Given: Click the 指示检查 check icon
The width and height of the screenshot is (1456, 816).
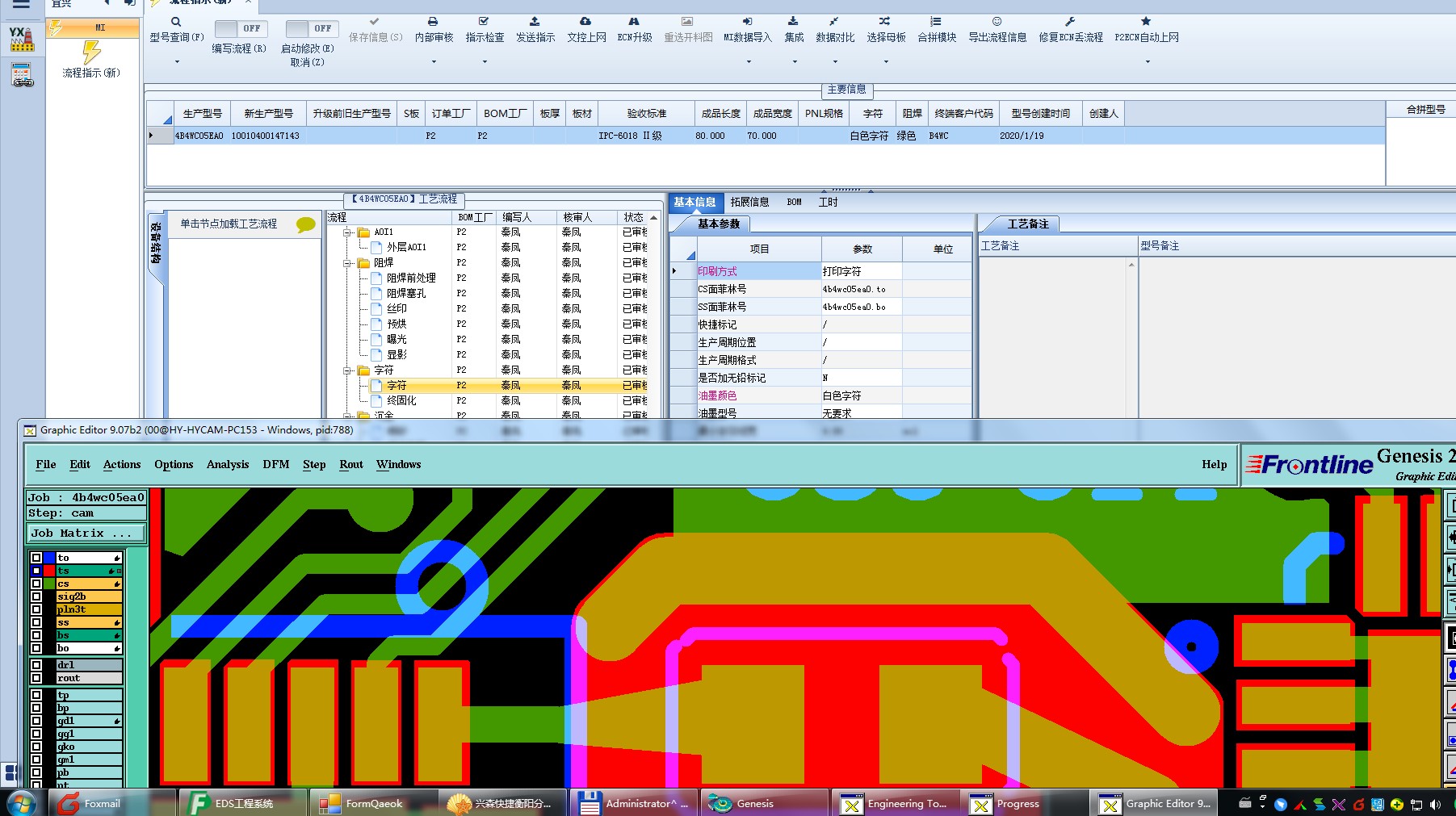Looking at the screenshot, I should [x=484, y=22].
